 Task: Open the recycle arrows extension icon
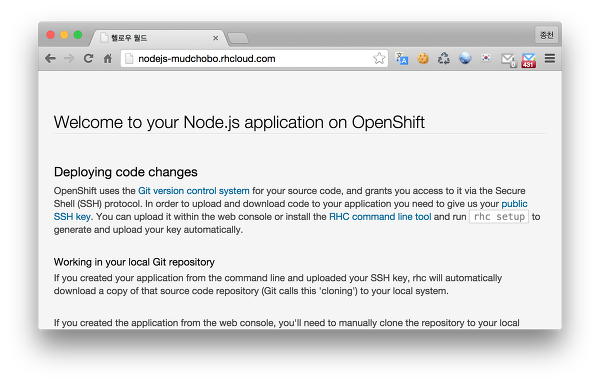point(444,59)
